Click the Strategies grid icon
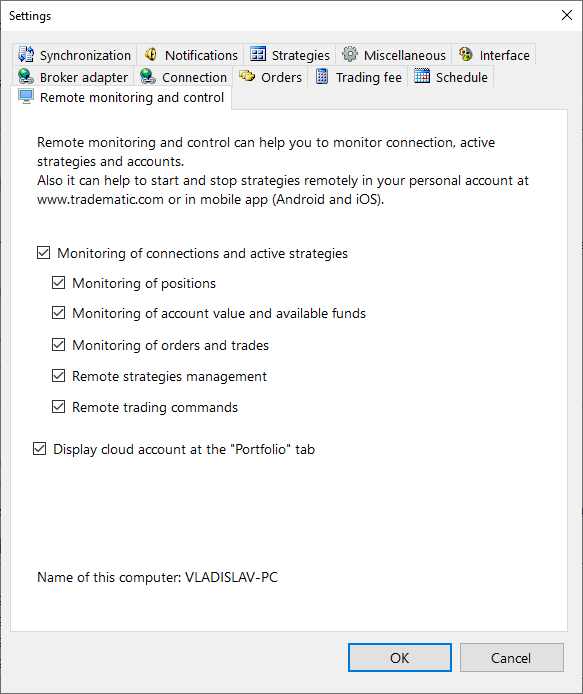583x694 pixels. (258, 54)
